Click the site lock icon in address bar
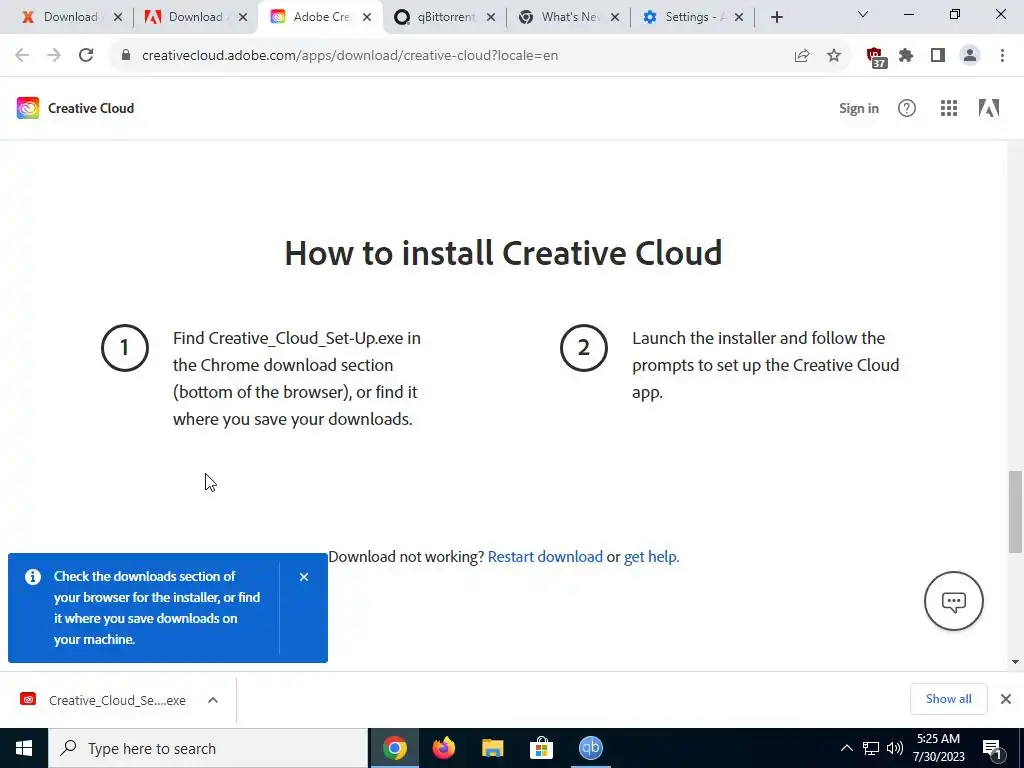 [x=126, y=56]
